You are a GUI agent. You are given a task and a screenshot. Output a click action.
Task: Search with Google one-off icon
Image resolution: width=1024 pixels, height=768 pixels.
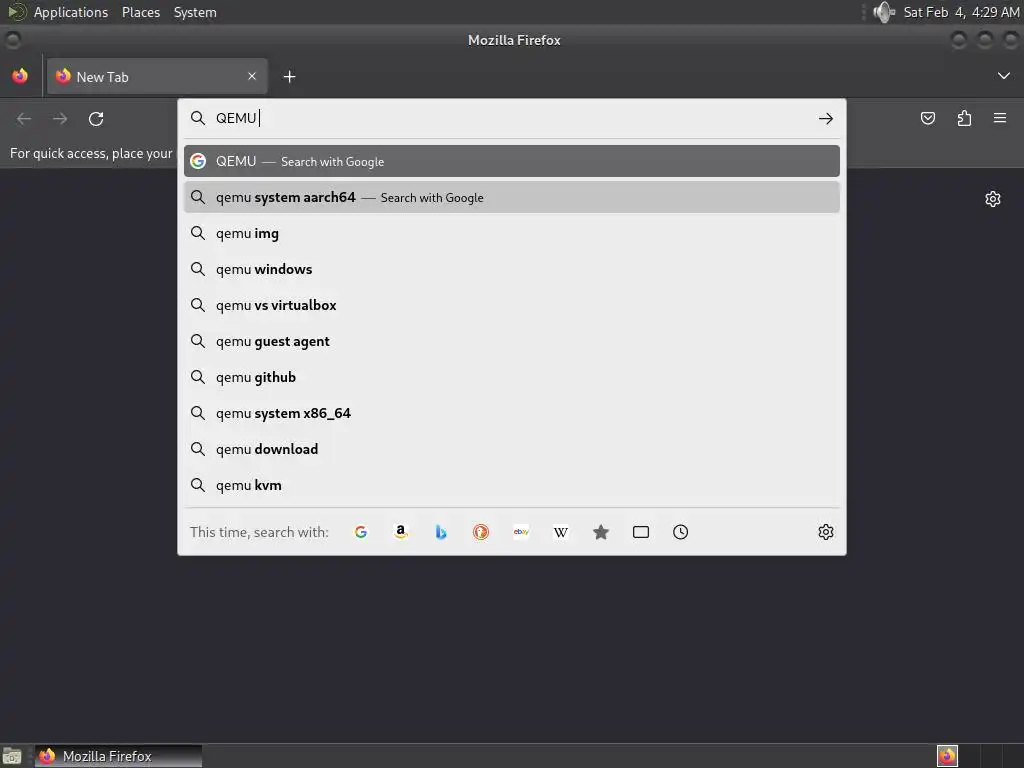(360, 532)
